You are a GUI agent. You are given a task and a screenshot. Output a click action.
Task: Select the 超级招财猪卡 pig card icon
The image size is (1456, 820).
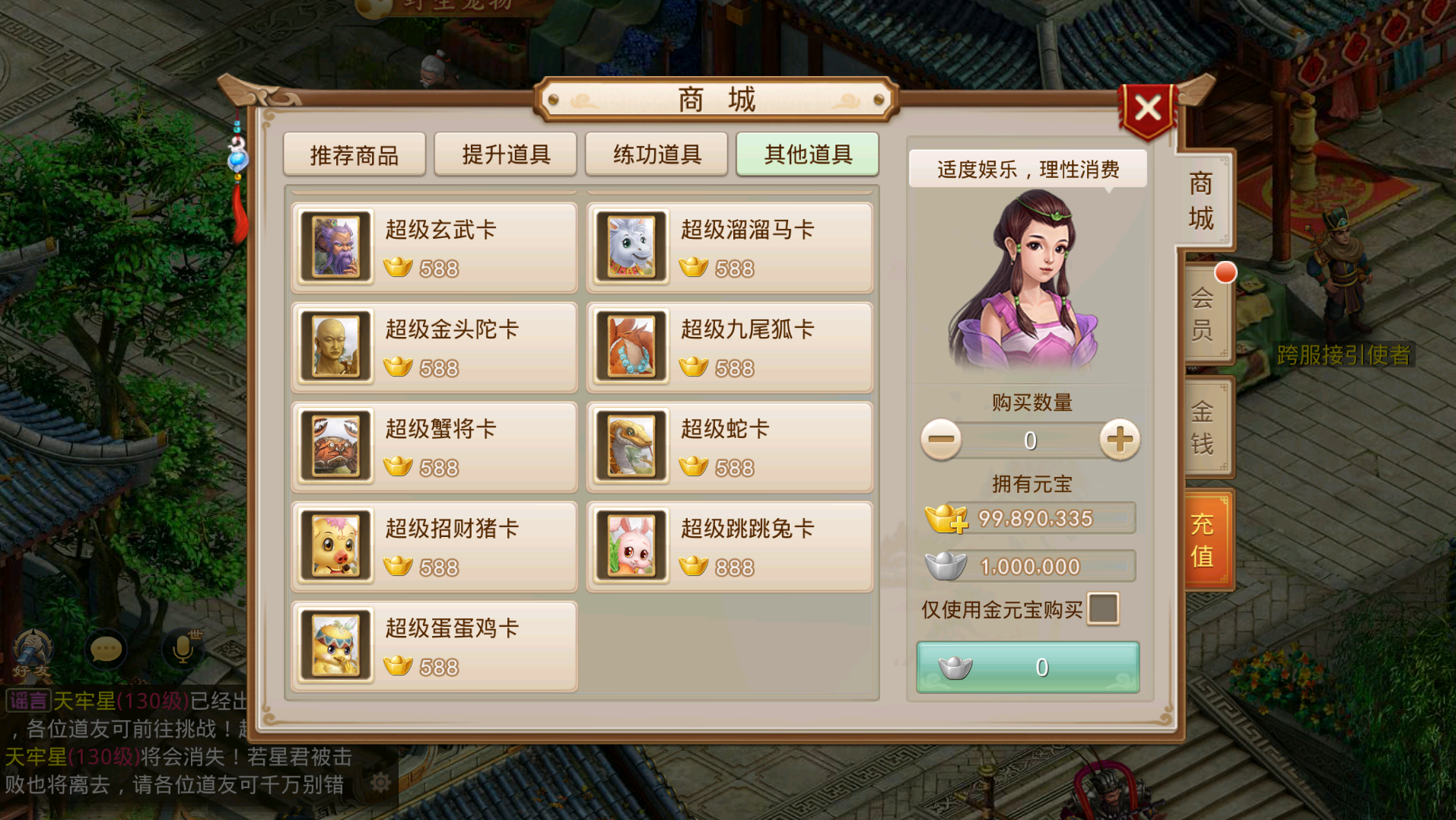point(335,546)
